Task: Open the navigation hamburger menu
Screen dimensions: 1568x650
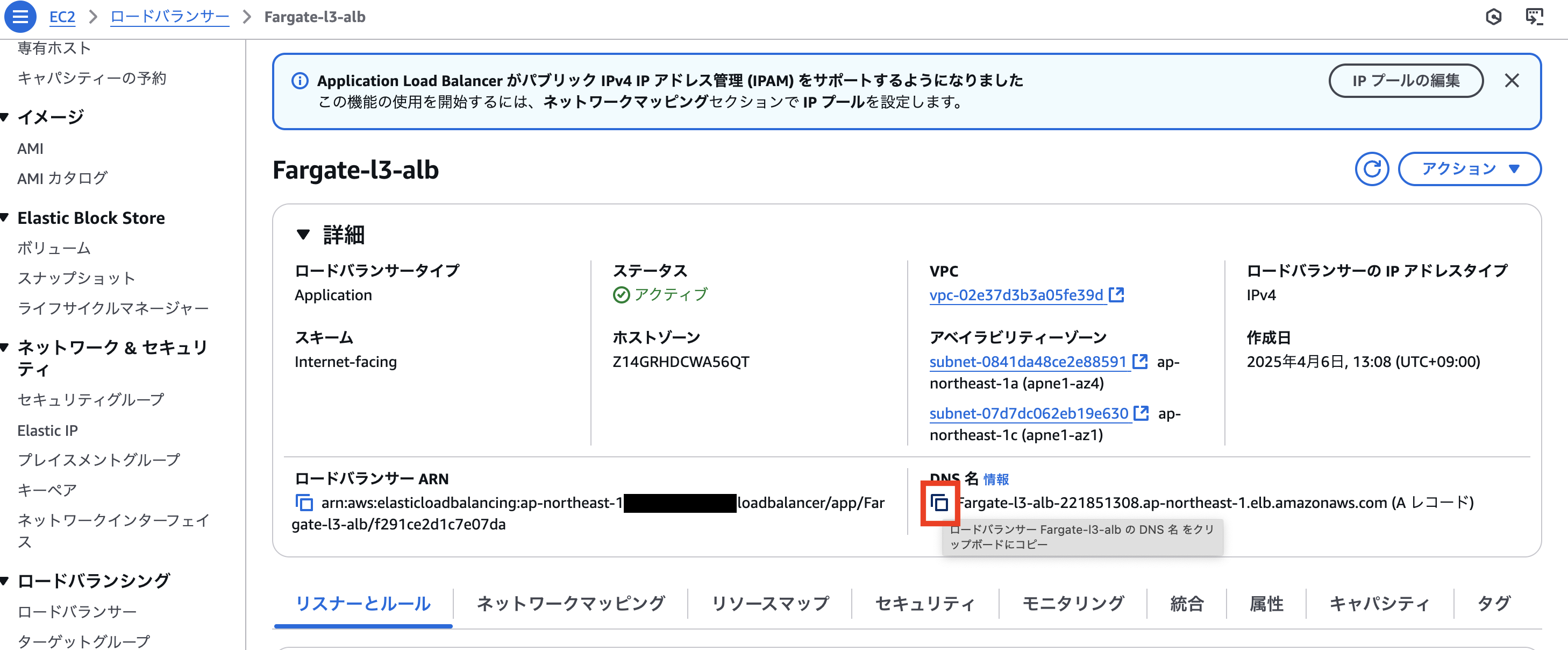Action: 20,17
